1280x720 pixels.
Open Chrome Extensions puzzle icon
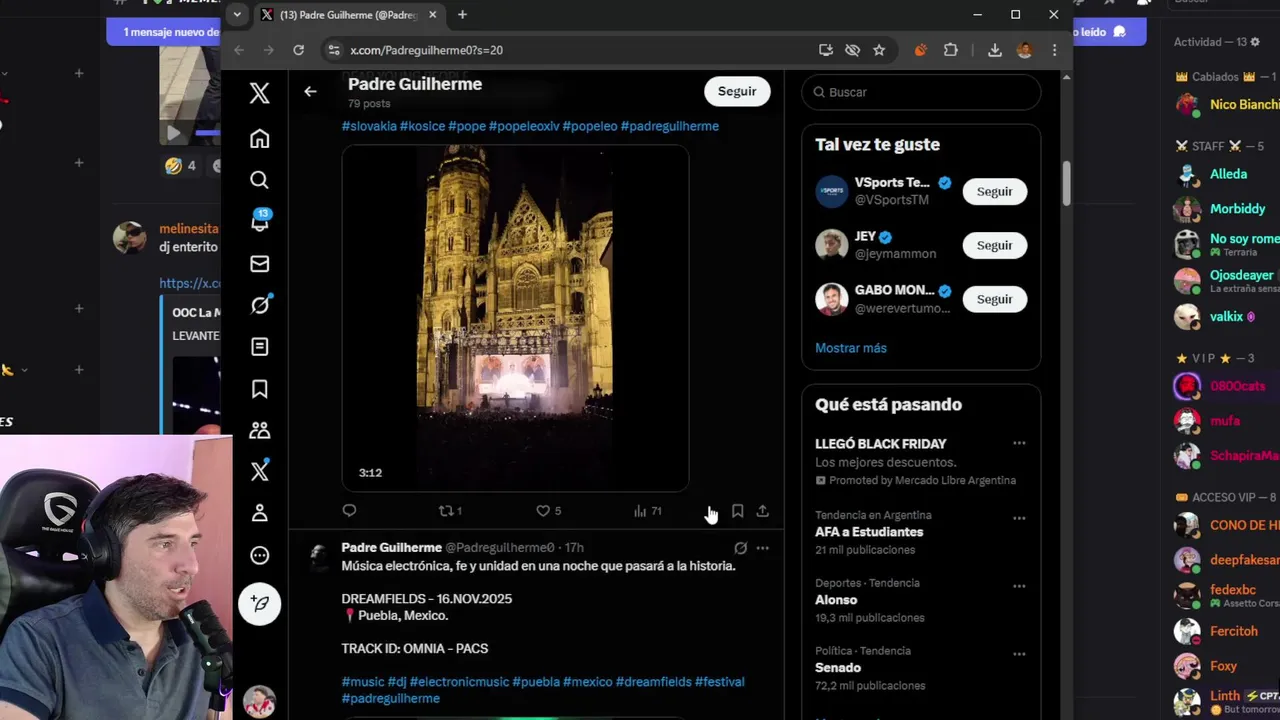tap(951, 50)
